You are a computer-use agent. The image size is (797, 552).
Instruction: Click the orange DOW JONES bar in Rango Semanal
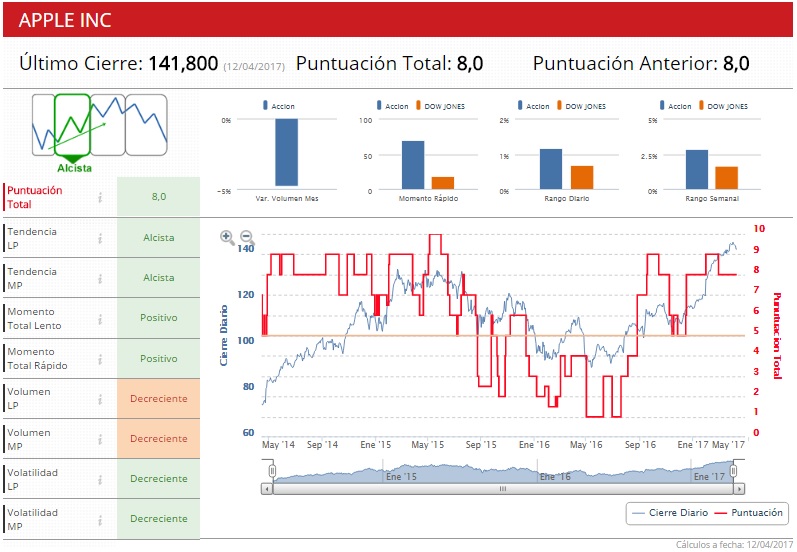pyautogui.click(x=726, y=178)
